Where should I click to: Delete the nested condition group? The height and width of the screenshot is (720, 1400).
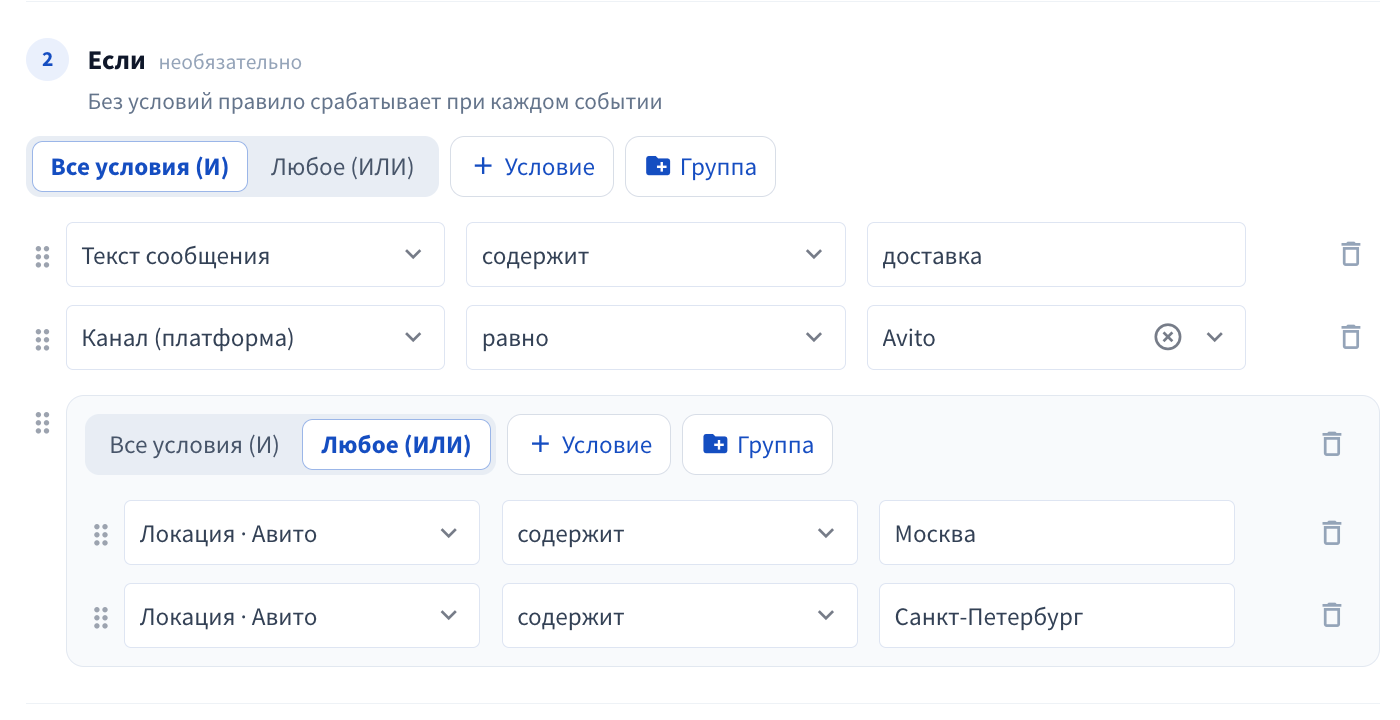[1331, 444]
